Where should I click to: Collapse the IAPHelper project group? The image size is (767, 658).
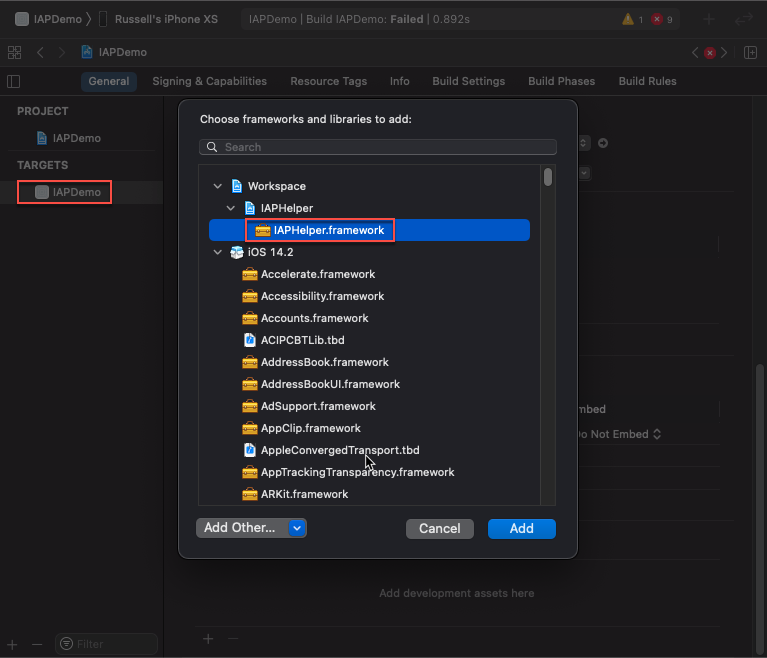(231, 208)
